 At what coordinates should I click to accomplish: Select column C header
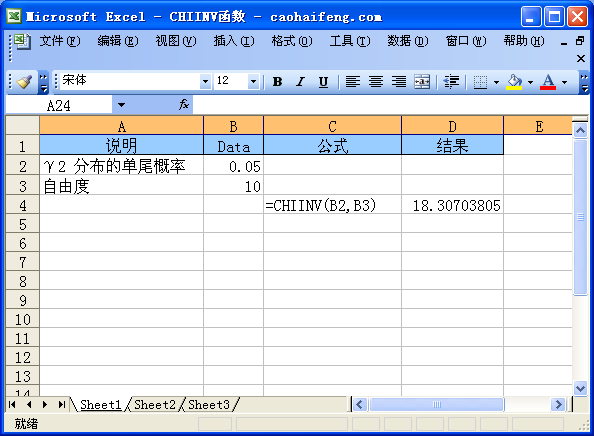[x=332, y=126]
